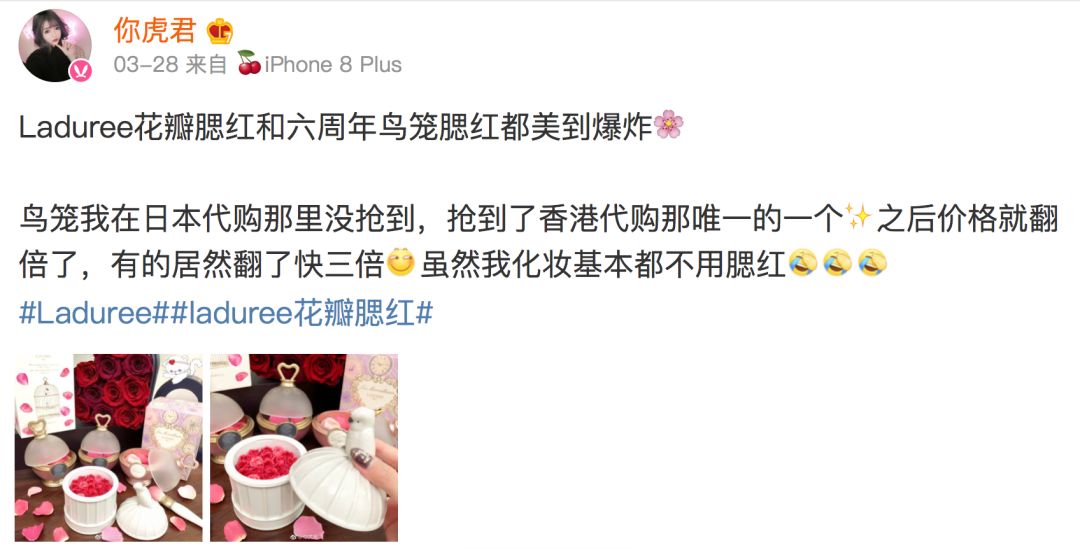Open the second photo with hand holding lid
This screenshot has height=550, width=1080.
tap(304, 447)
